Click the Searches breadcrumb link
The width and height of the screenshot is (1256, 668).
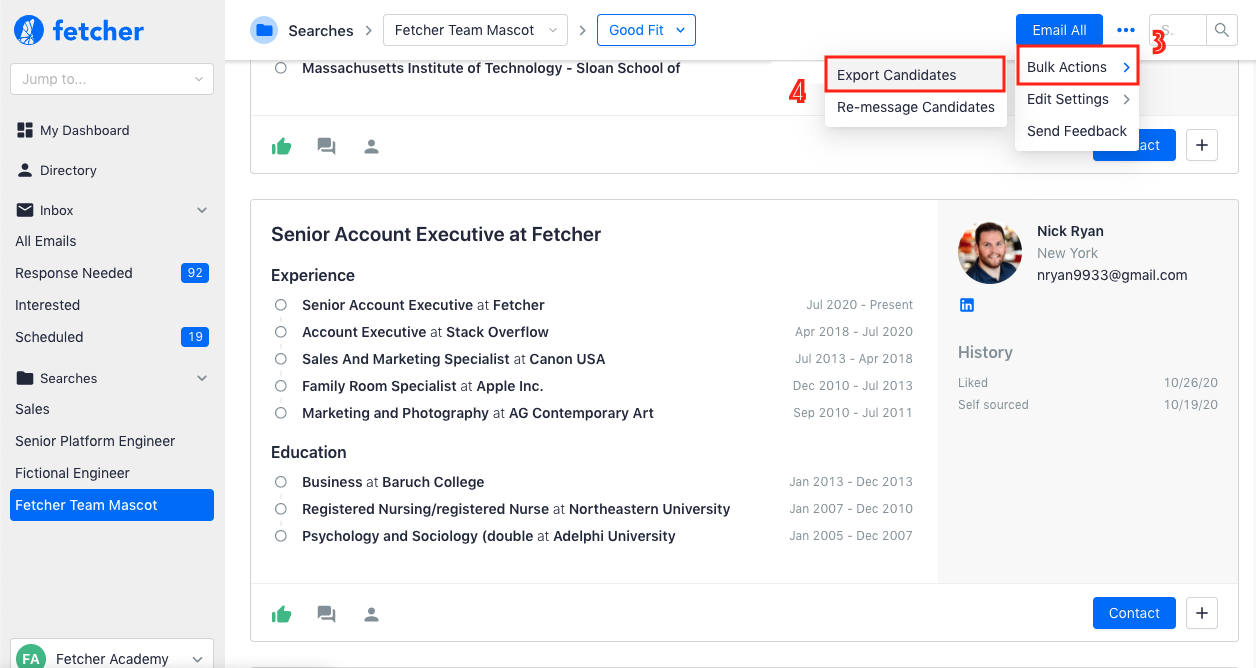(321, 31)
